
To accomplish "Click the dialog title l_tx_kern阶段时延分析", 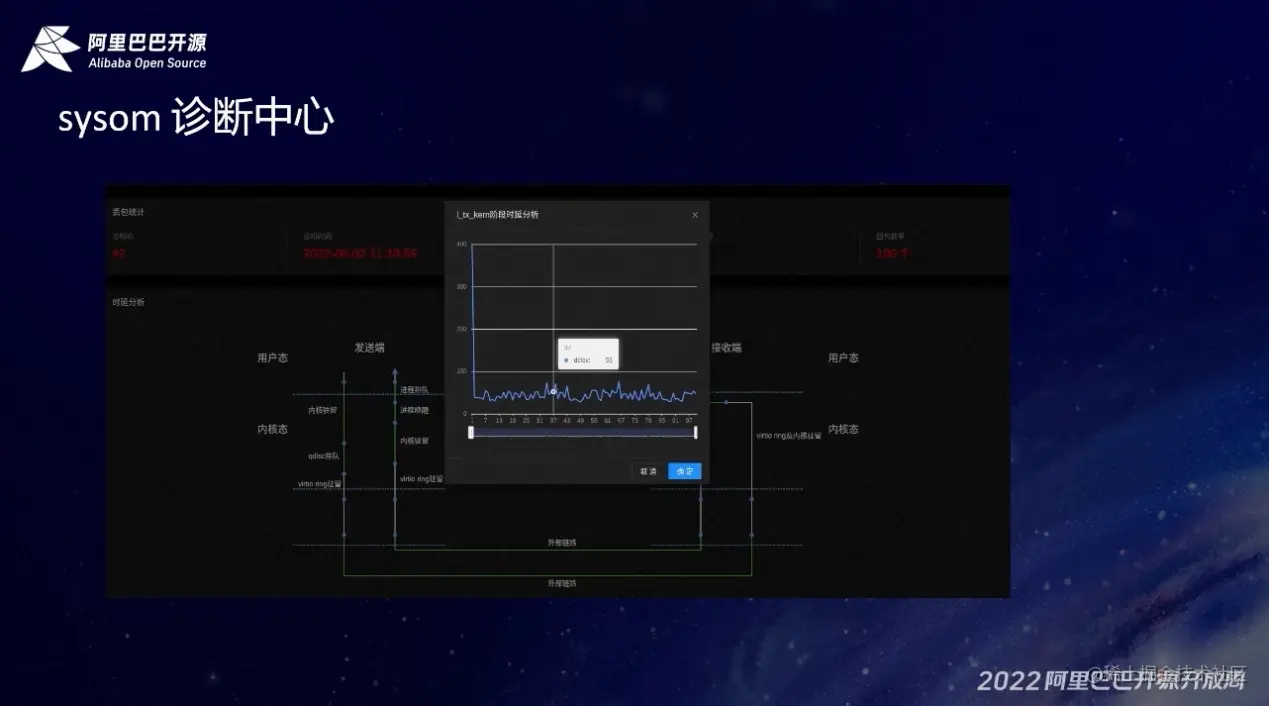I will click(x=498, y=215).
